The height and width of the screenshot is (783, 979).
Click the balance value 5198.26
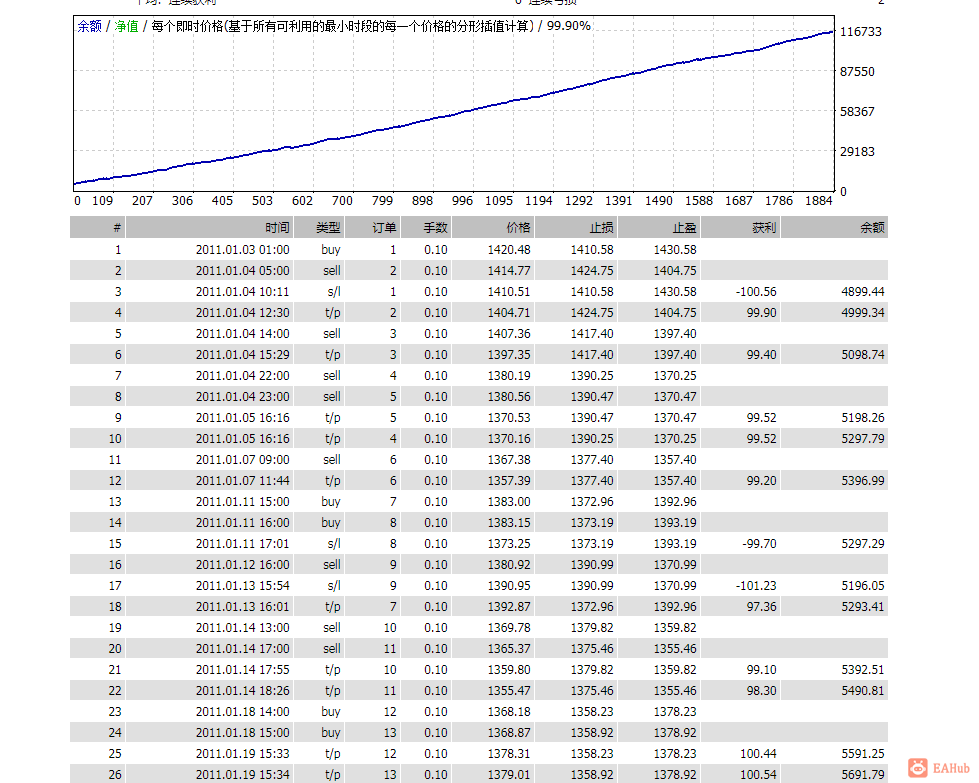click(863, 418)
